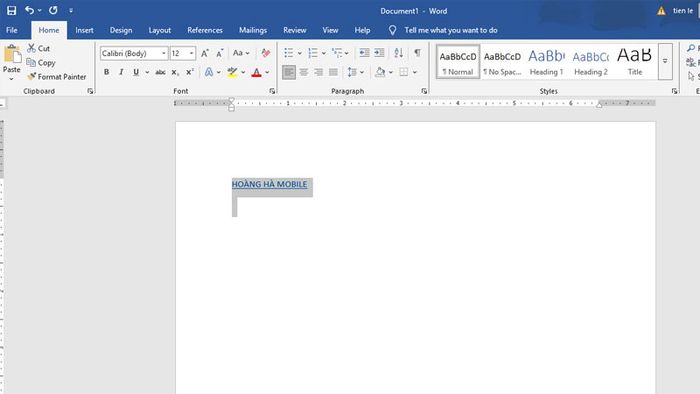
Task: Open line and paragraph spacing
Action: click(x=352, y=72)
